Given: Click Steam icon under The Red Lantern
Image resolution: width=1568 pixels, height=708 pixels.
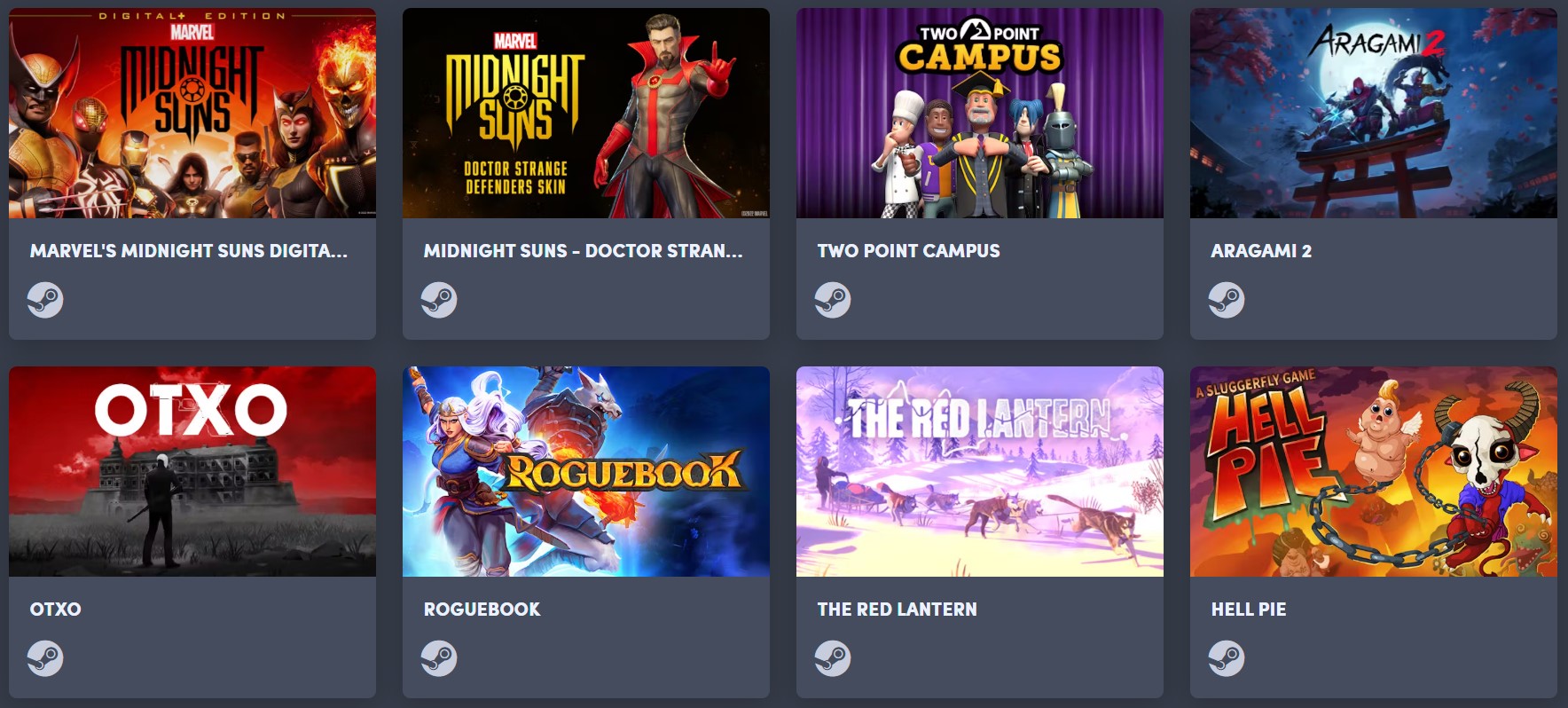Looking at the screenshot, I should point(833,658).
